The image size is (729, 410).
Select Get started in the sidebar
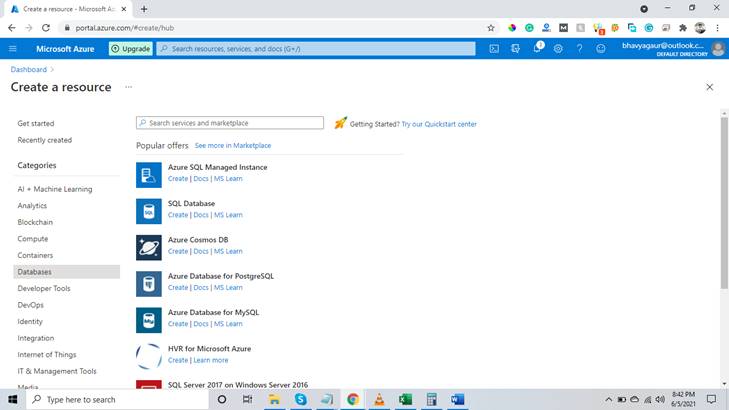coord(36,123)
